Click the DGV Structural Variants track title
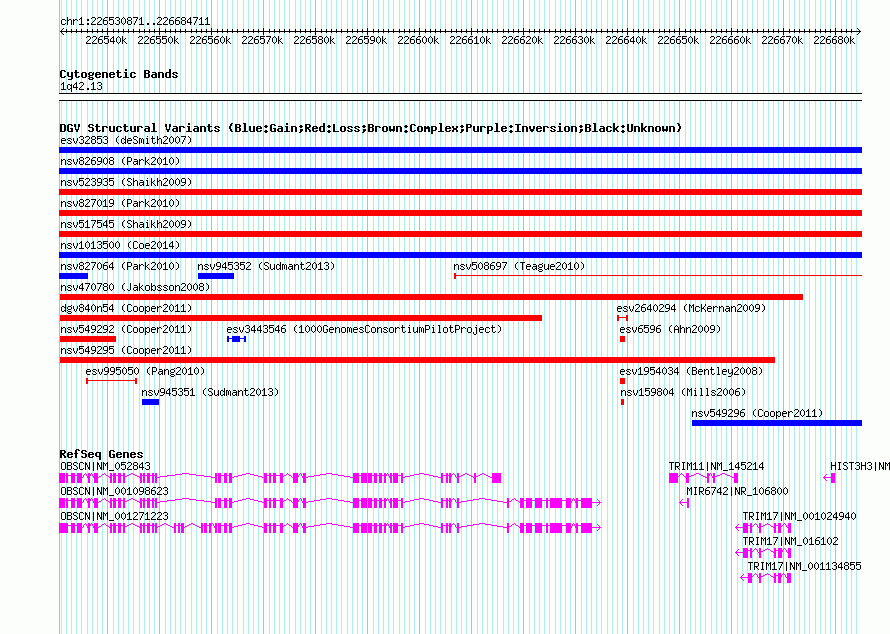 click(370, 128)
